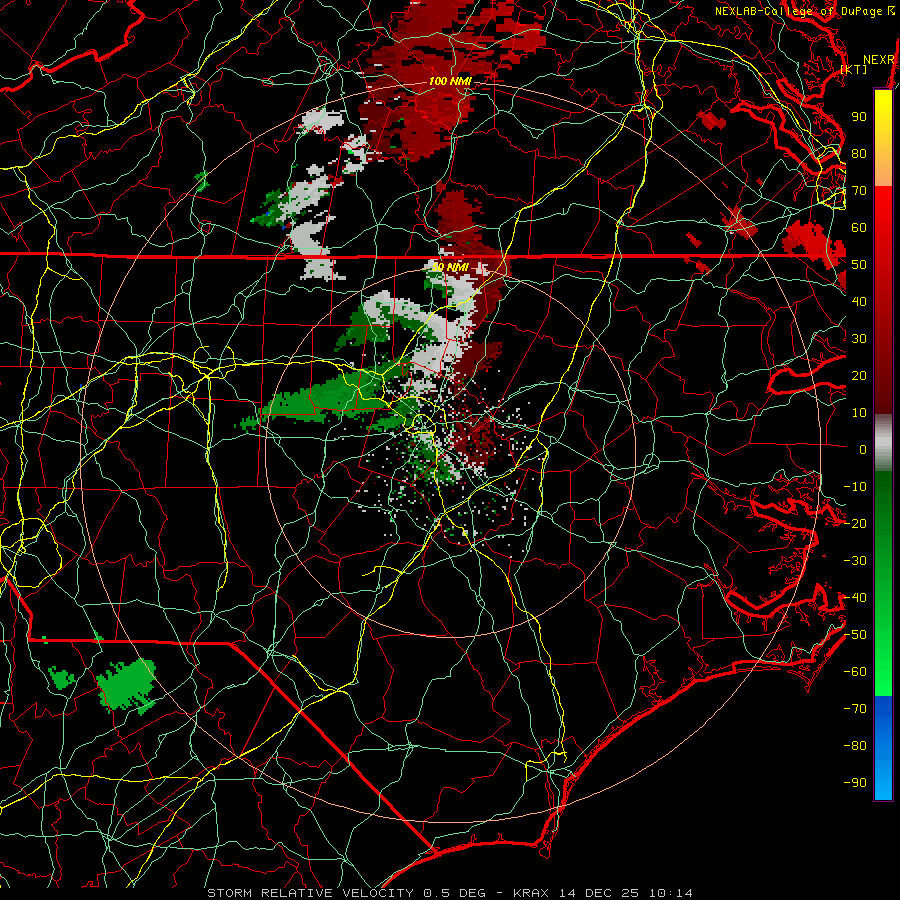Select the 90 value on the velocity scale
This screenshot has height=900, width=900.
(859, 117)
